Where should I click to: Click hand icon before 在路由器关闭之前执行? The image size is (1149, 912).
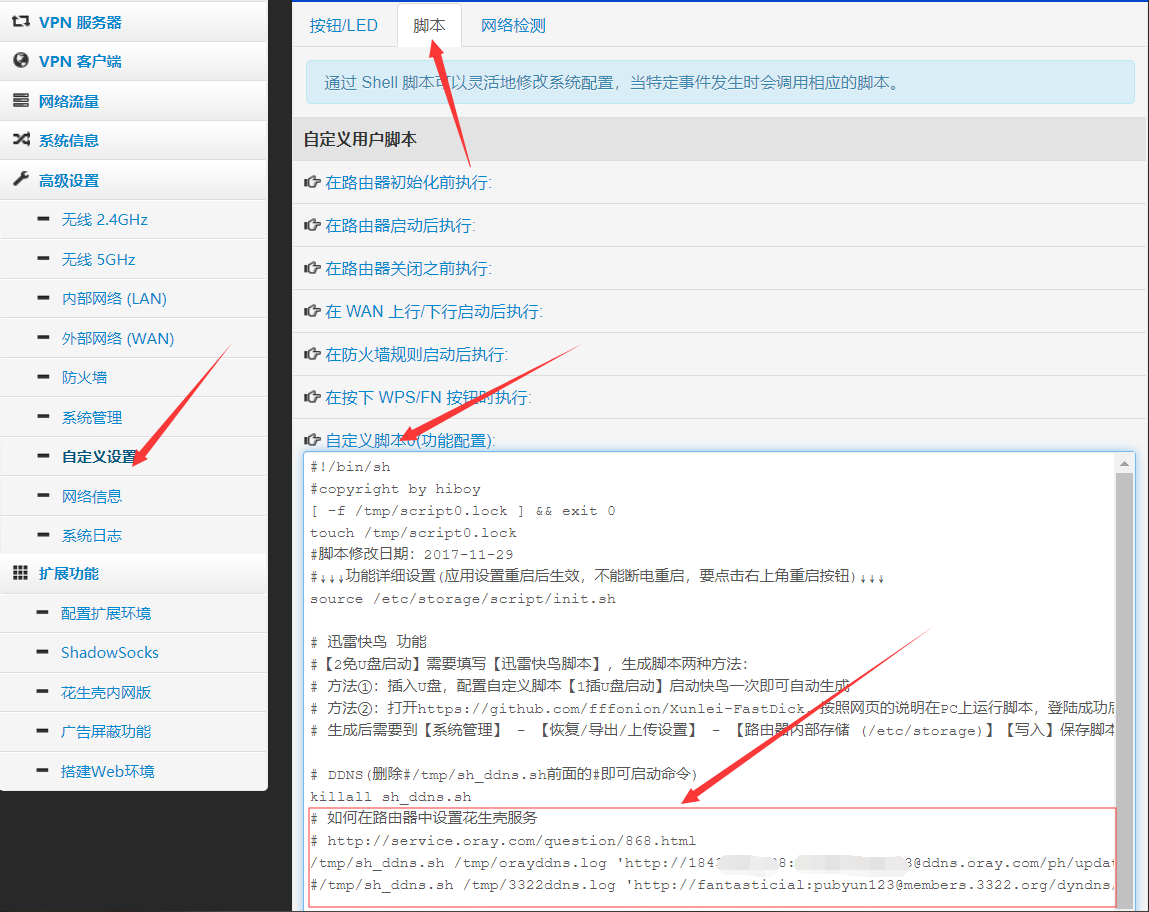point(312,268)
